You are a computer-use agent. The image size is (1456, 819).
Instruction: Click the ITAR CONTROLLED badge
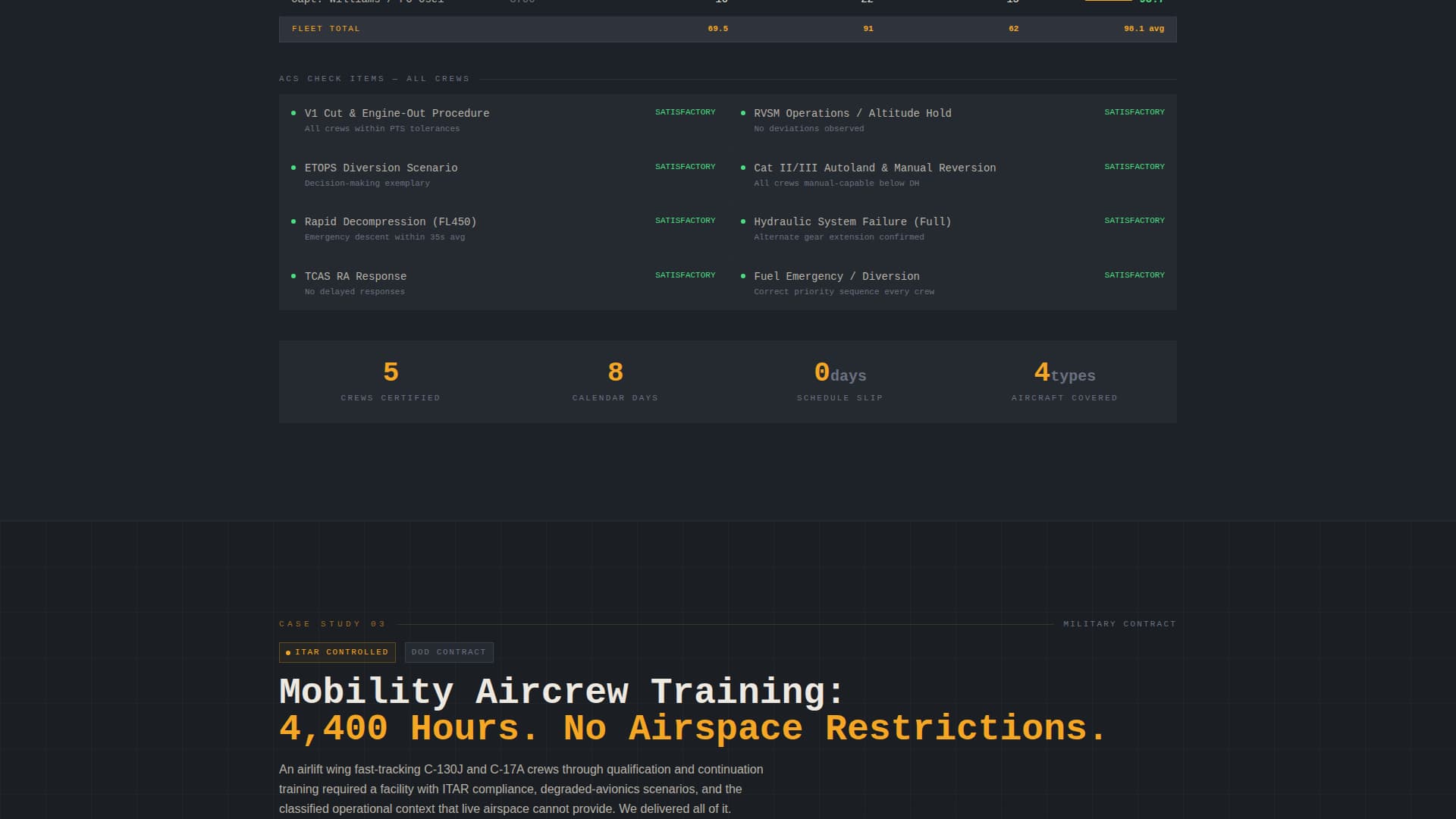pyautogui.click(x=337, y=651)
